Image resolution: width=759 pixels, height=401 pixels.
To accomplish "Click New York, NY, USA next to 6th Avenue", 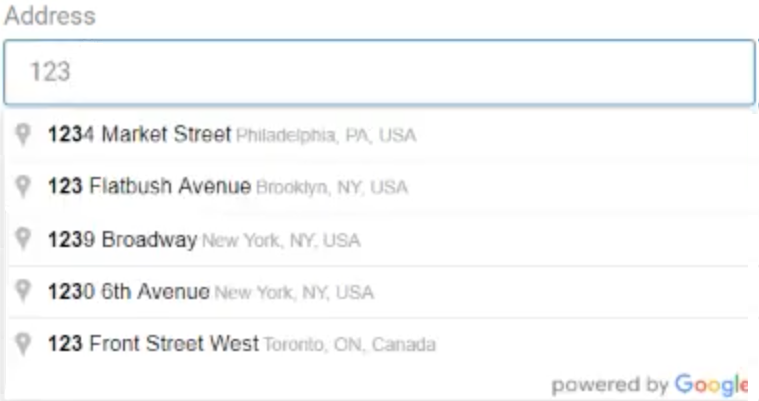I will point(293,293).
